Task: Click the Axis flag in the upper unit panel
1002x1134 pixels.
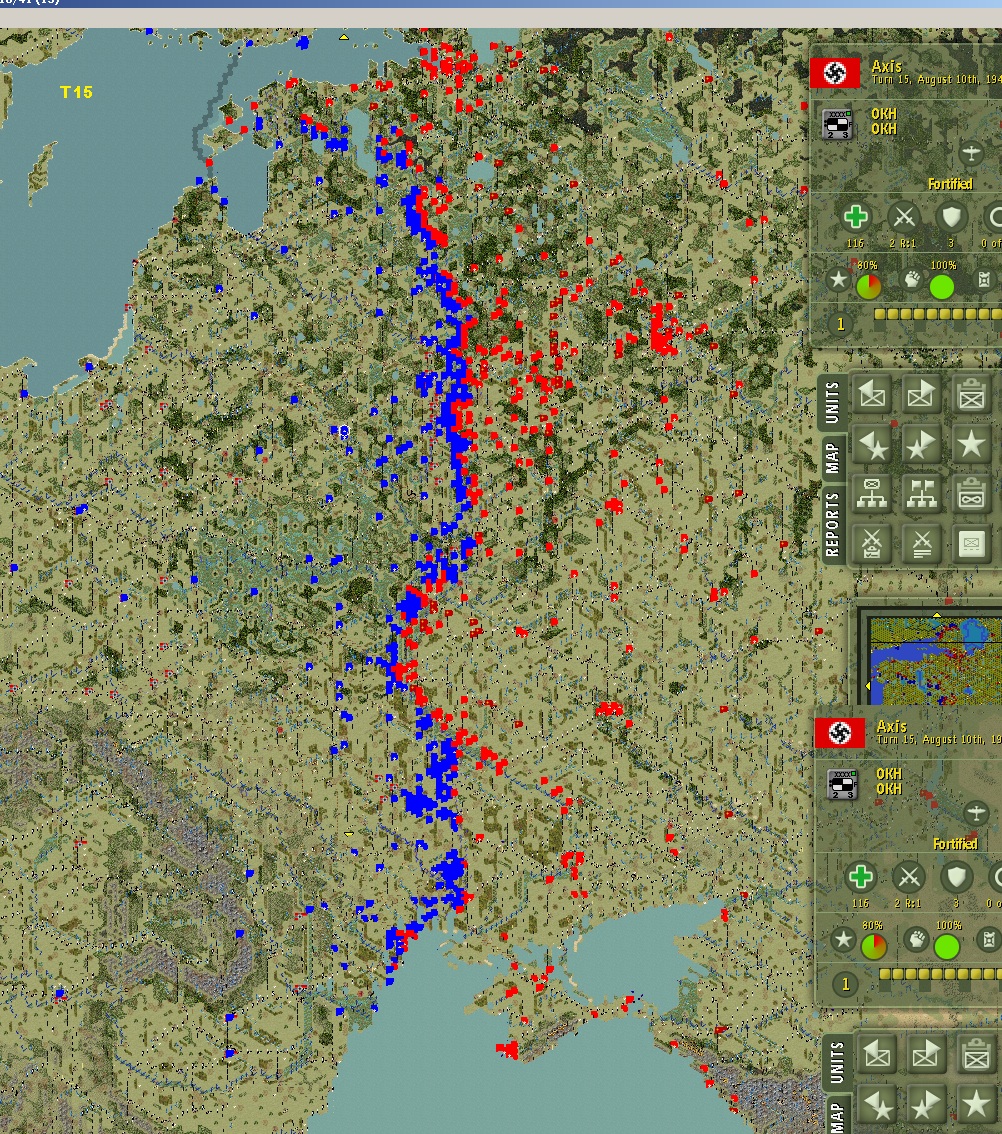Action: pyautogui.click(x=835, y=72)
